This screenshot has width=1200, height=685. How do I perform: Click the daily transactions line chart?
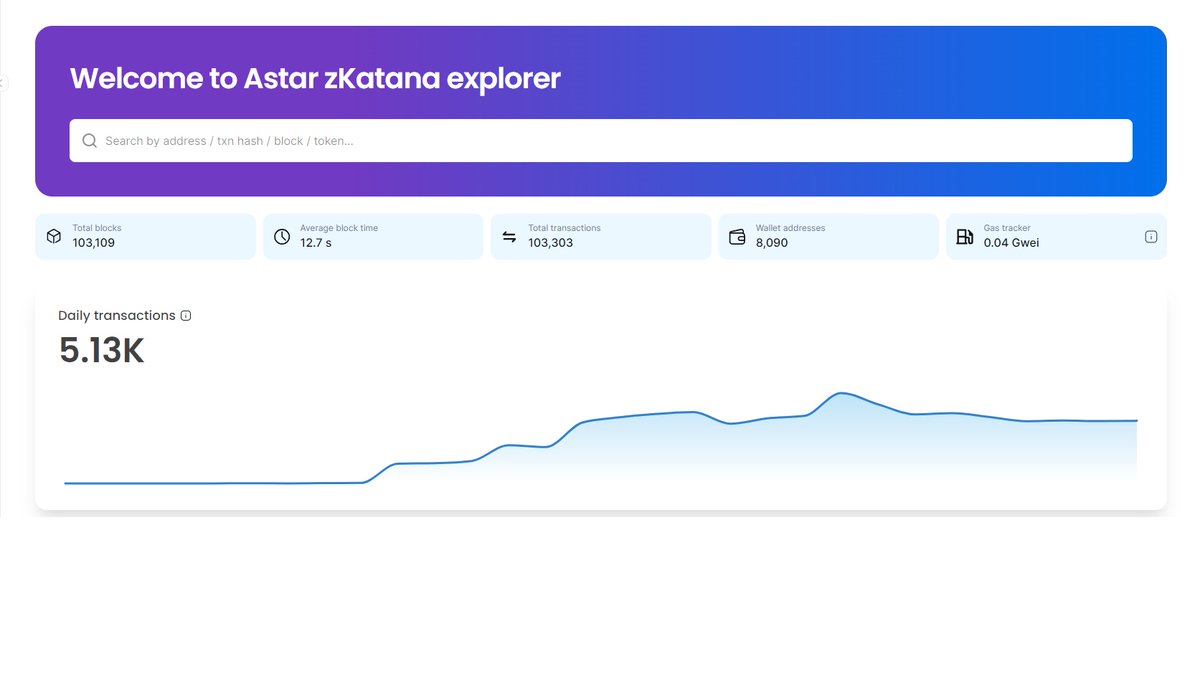coord(601,438)
